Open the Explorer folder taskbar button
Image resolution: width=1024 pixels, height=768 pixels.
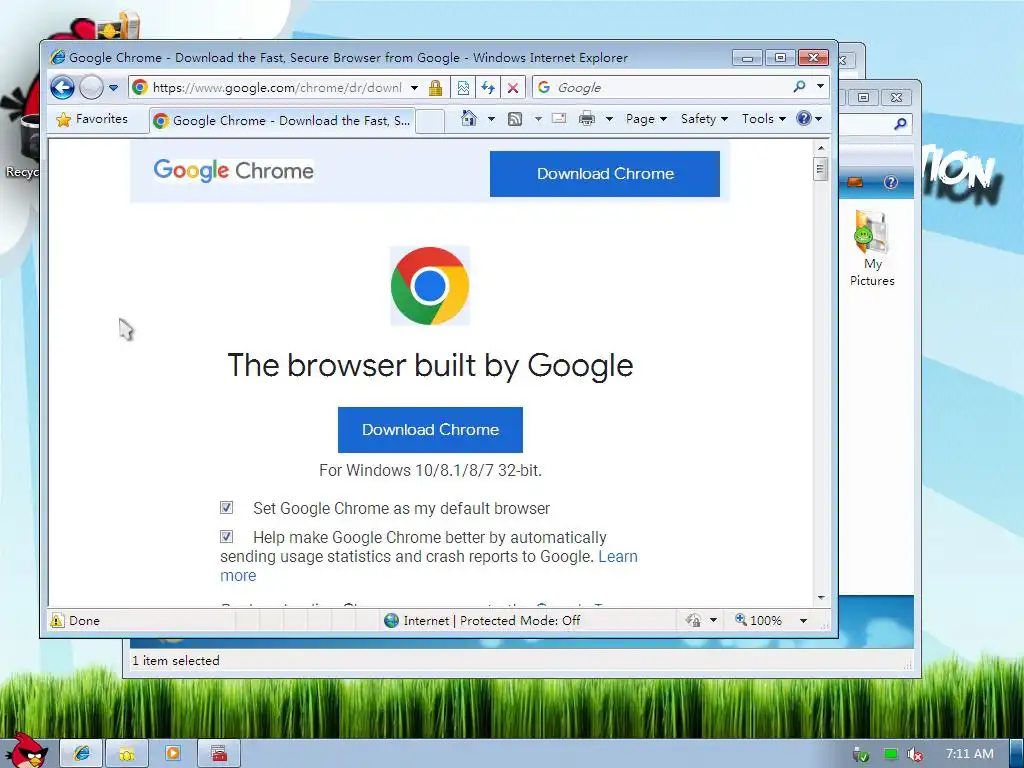[x=127, y=754]
